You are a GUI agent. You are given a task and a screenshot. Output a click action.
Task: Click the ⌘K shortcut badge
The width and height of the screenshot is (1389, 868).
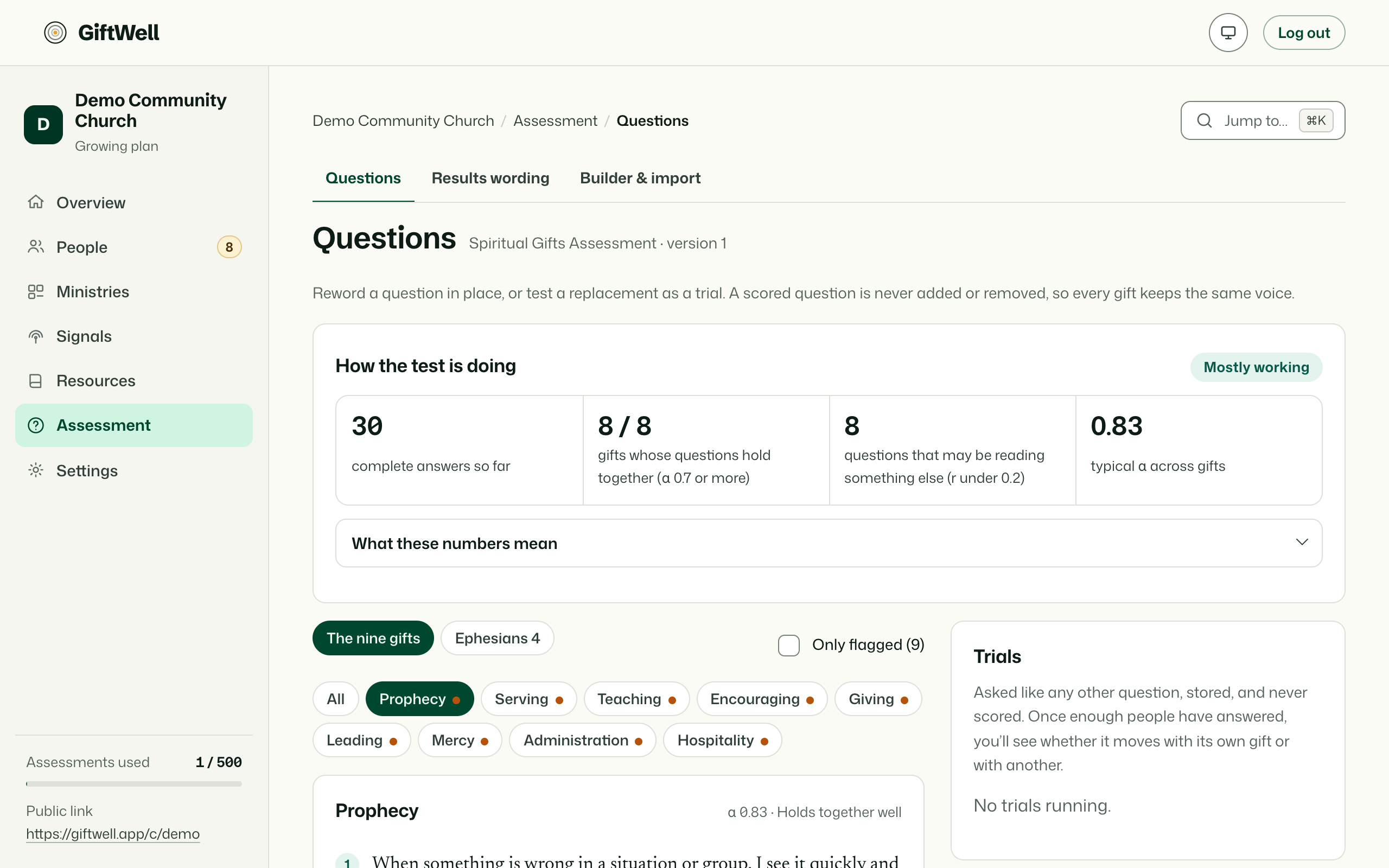(1316, 120)
